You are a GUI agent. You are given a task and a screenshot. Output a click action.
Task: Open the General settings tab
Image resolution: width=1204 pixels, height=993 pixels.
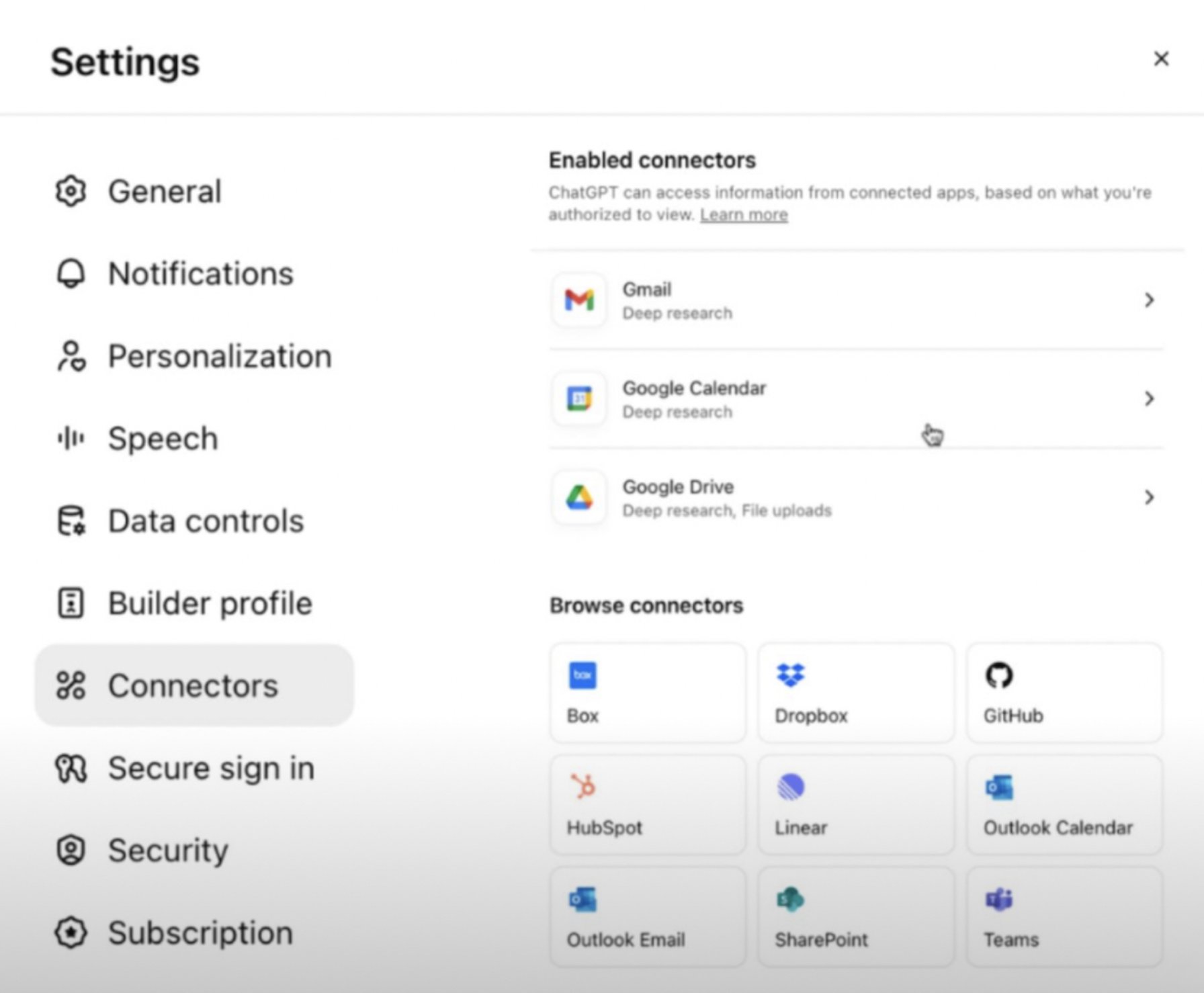[194, 191]
